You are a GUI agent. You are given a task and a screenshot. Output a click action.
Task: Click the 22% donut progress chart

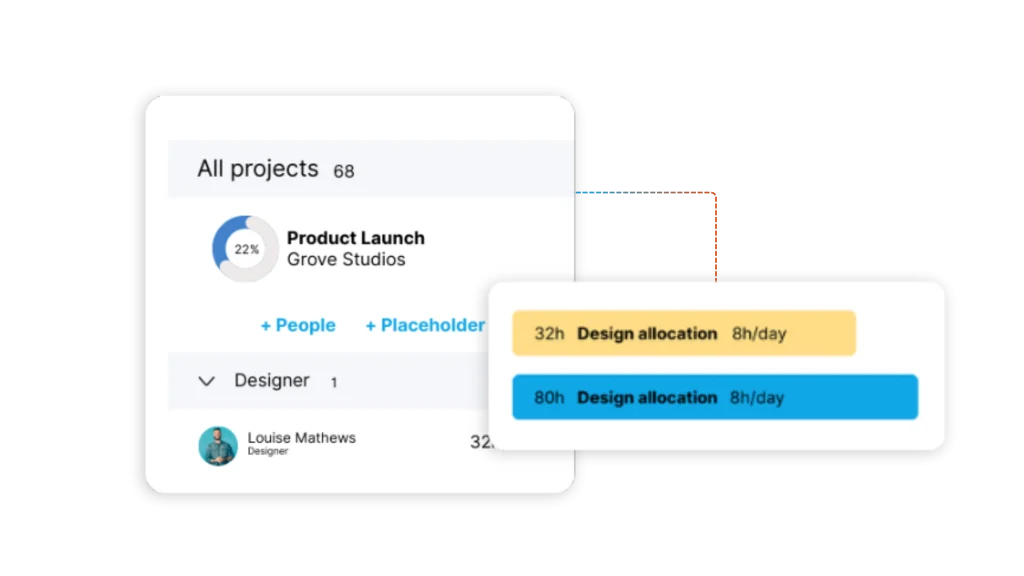[245, 249]
